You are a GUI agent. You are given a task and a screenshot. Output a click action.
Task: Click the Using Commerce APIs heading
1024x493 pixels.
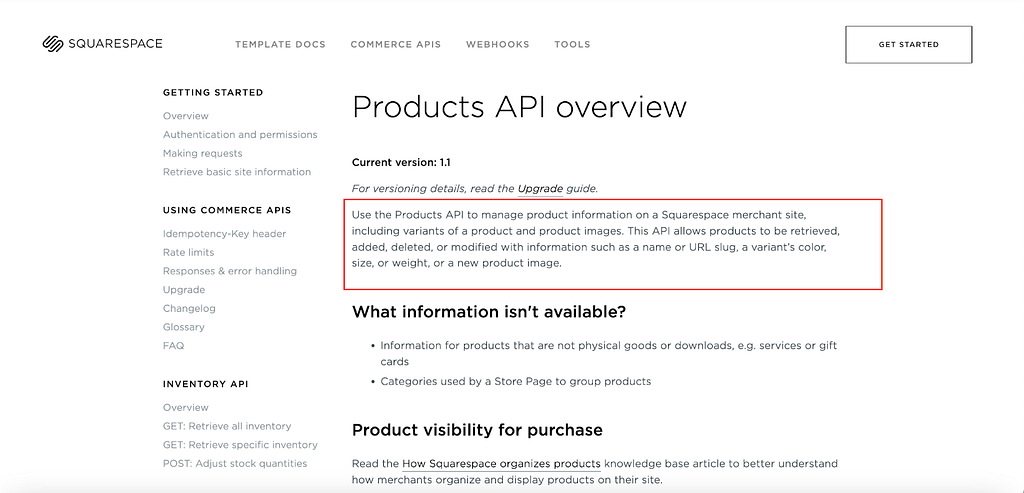(x=227, y=210)
